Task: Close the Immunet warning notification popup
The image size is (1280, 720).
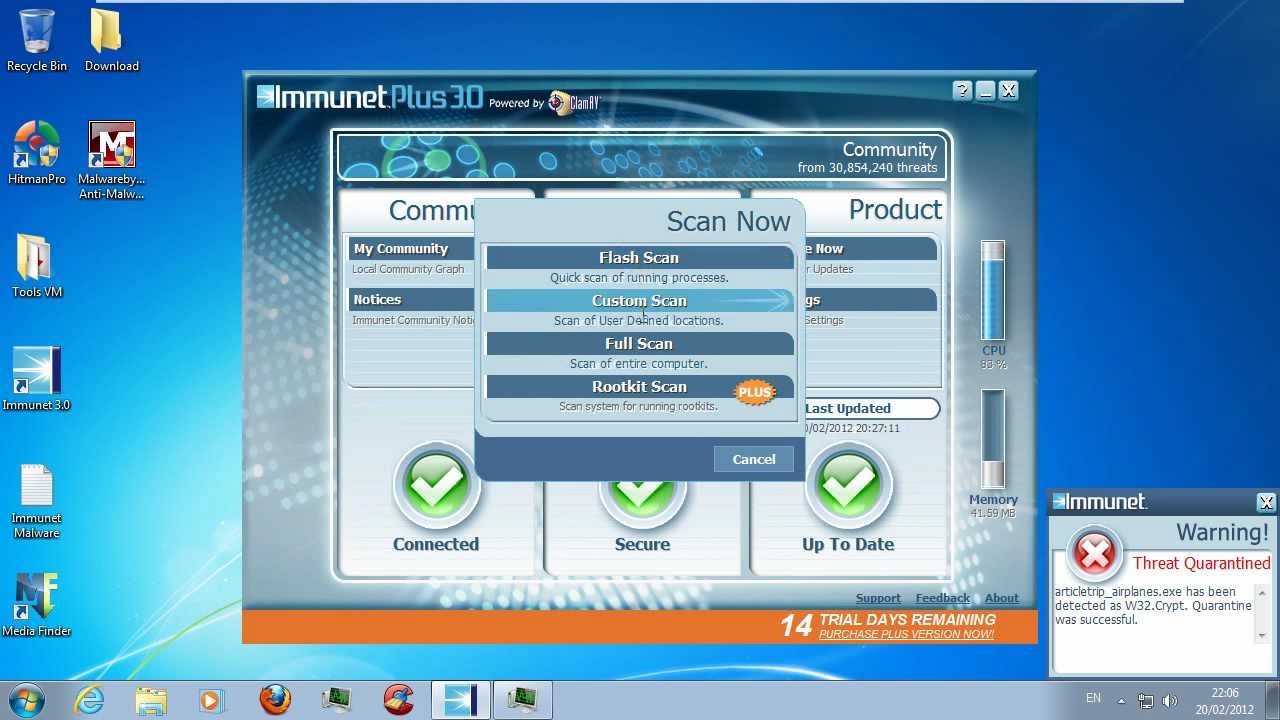Action: [x=1266, y=502]
